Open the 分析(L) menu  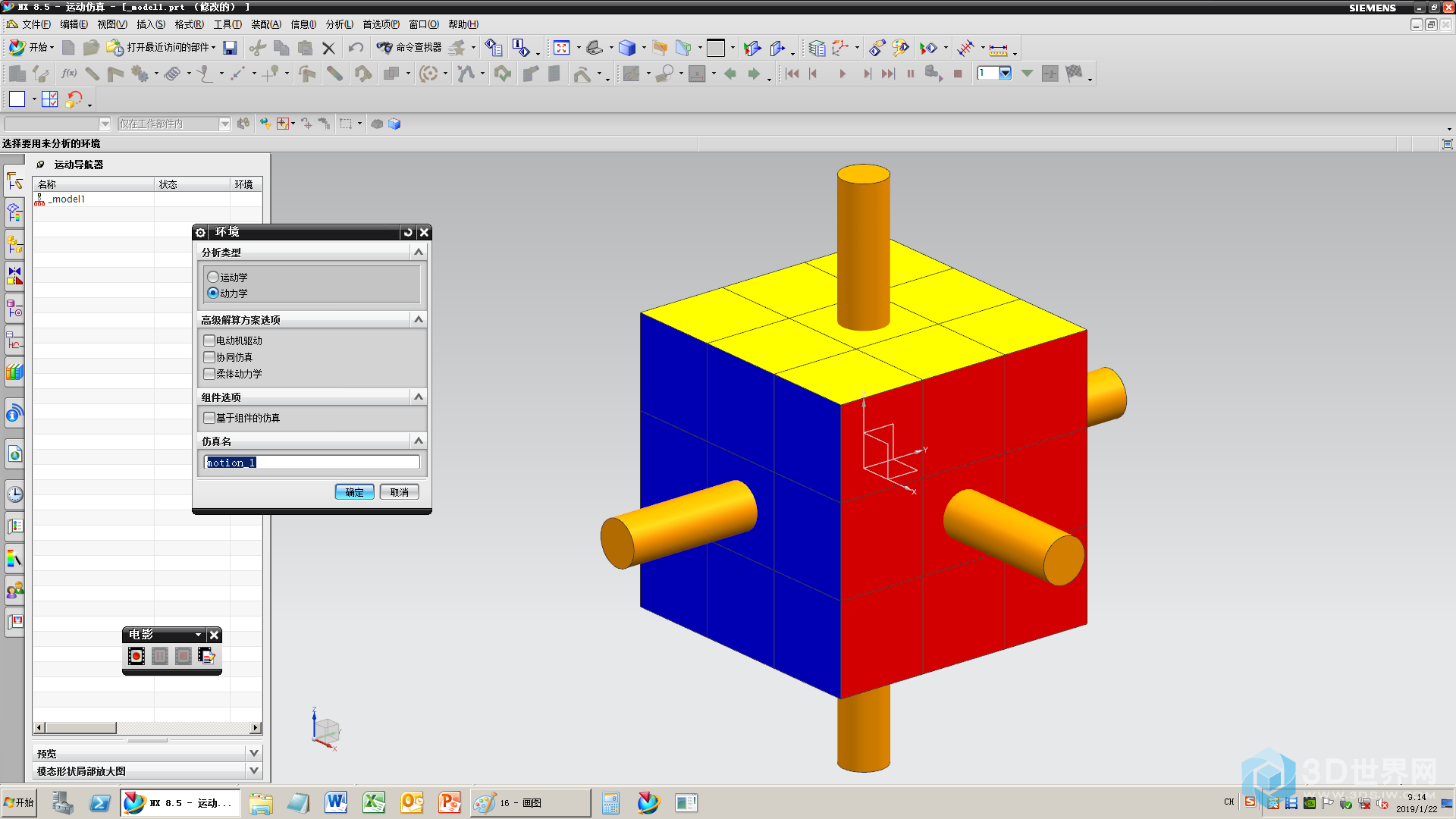pos(339,24)
